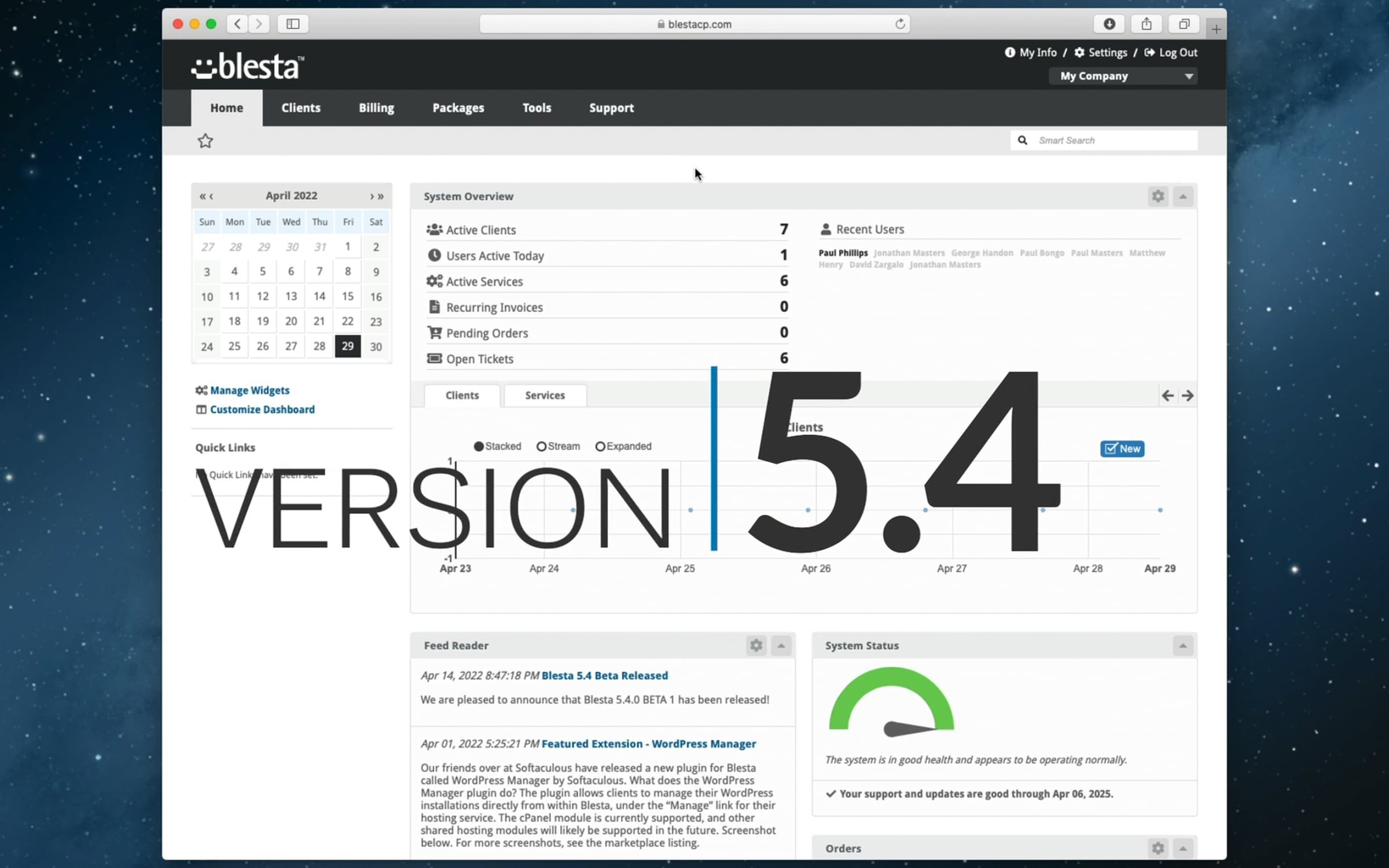
Task: Select the Stream chart mode
Action: [558, 446]
